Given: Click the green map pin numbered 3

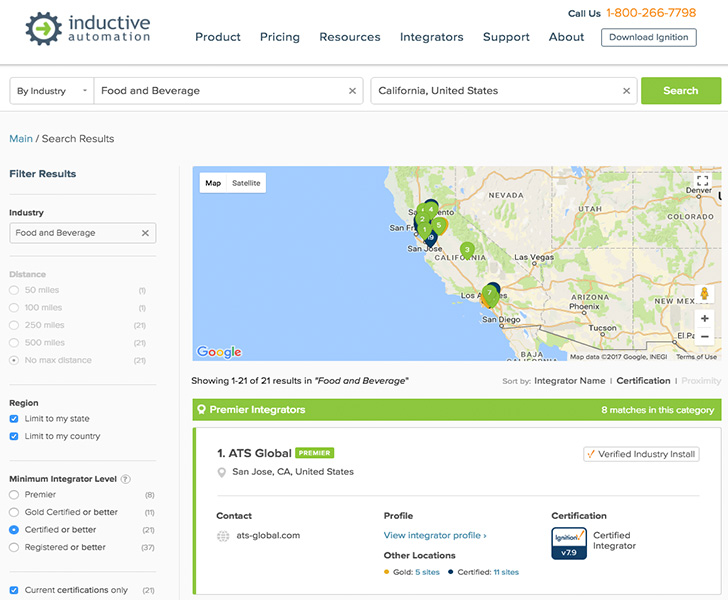Looking at the screenshot, I should point(467,250).
